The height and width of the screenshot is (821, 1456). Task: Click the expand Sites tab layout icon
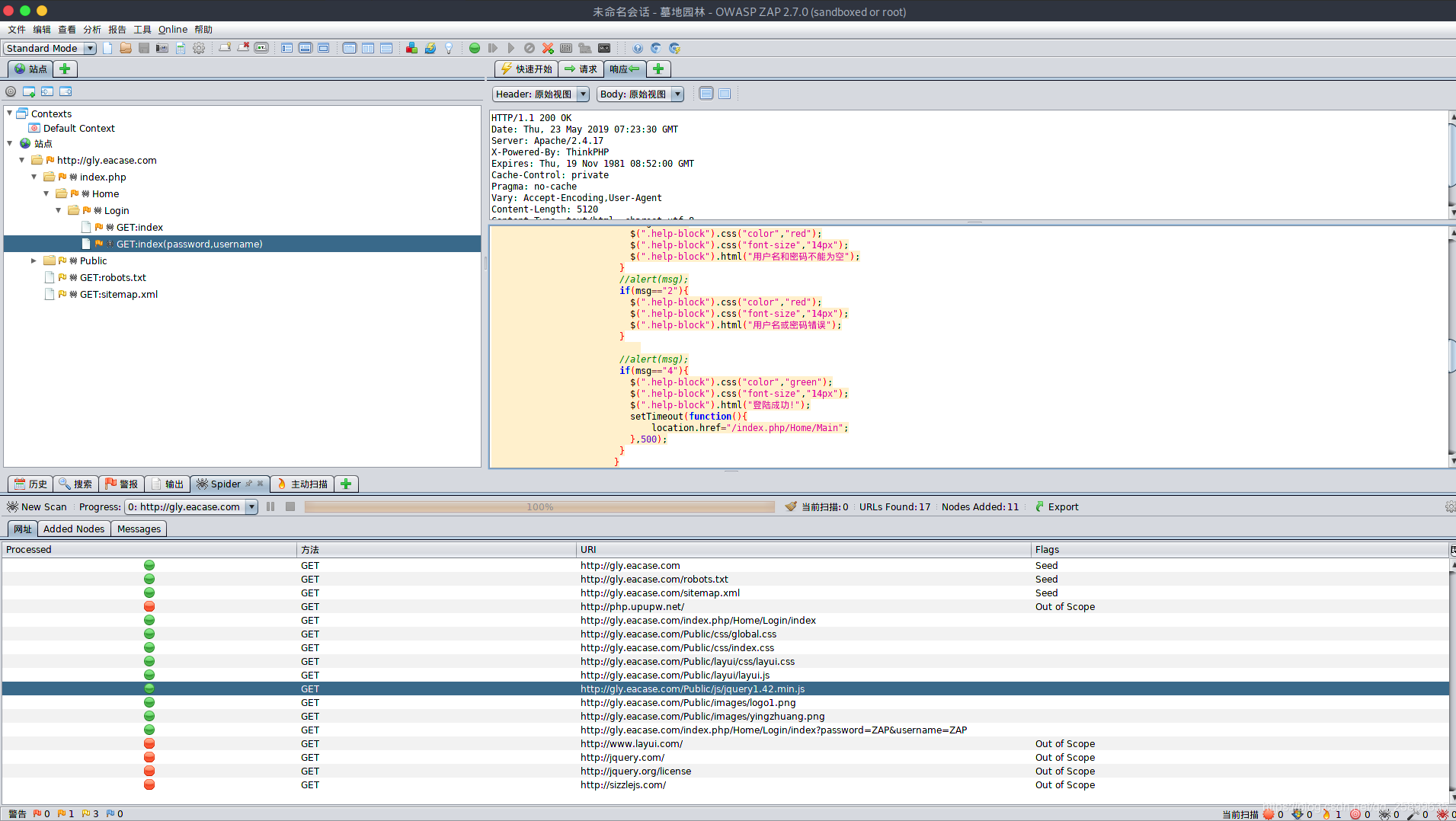point(287,48)
